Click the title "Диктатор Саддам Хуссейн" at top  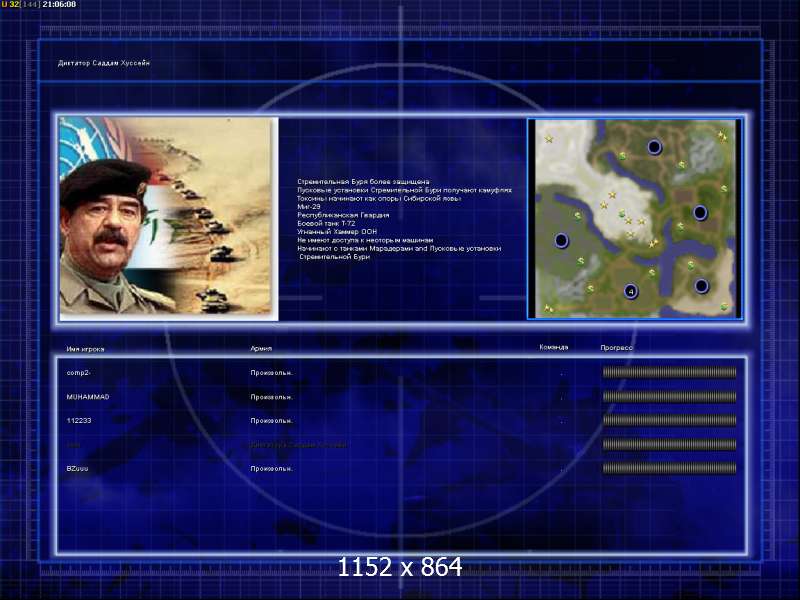coord(104,63)
